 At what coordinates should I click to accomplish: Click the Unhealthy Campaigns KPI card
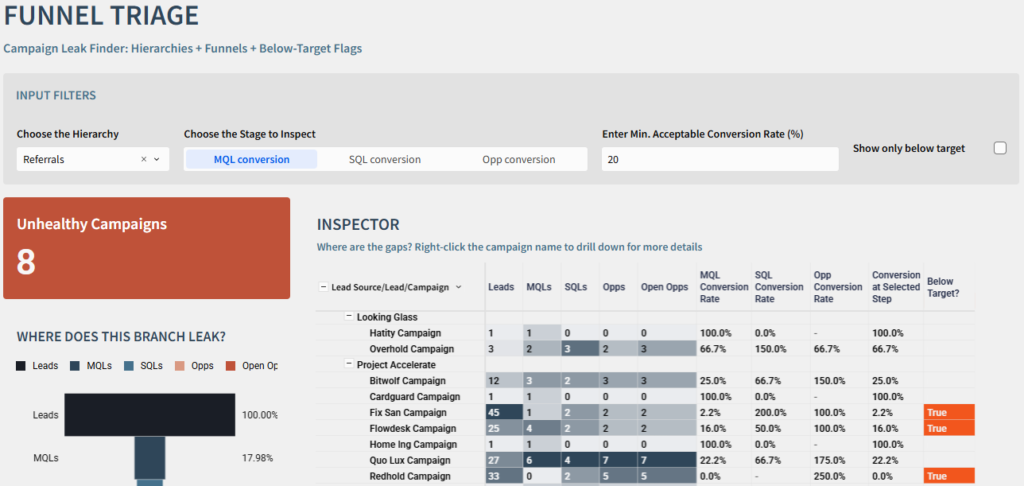pos(146,248)
